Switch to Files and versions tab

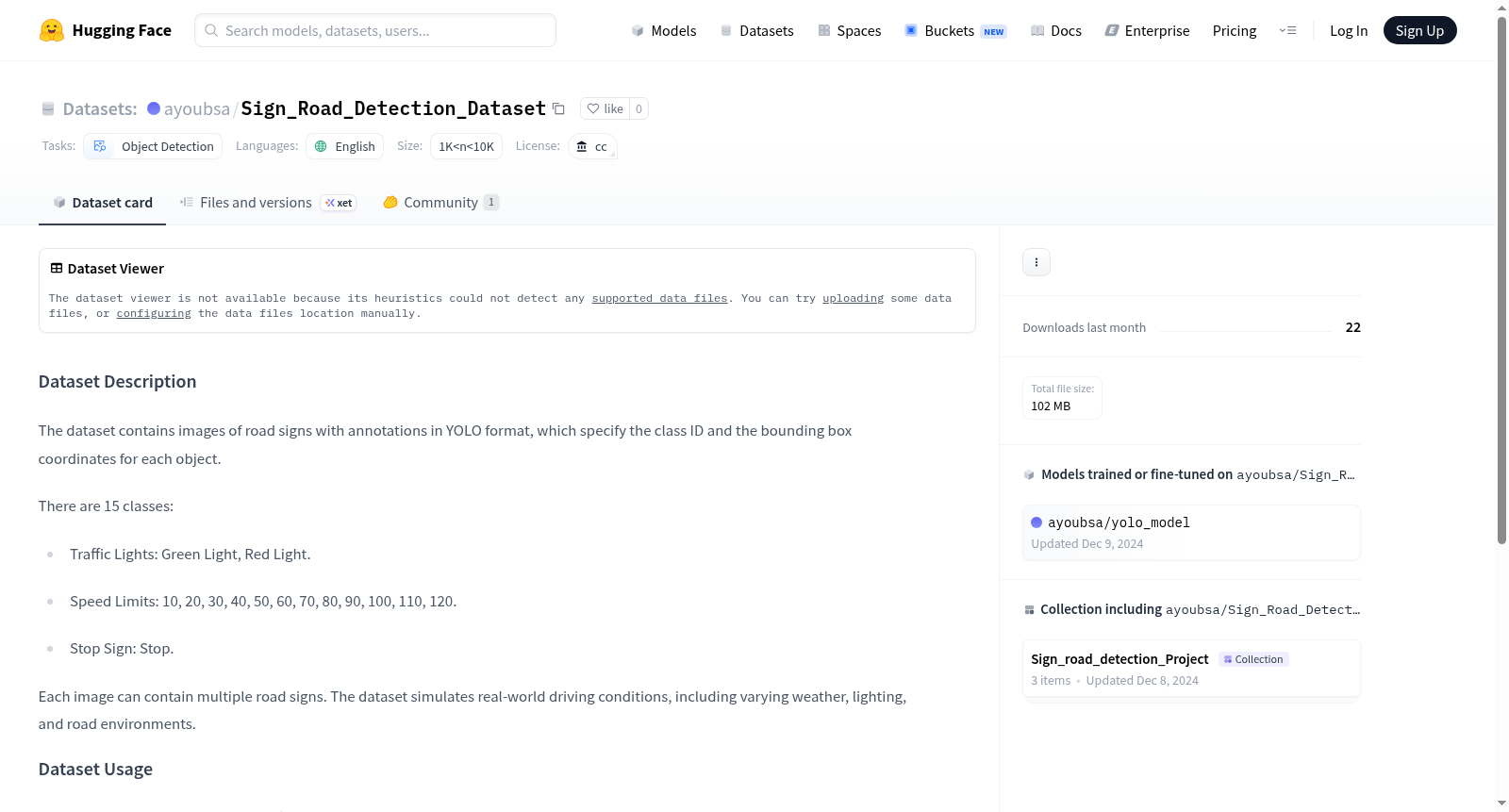[x=267, y=203]
